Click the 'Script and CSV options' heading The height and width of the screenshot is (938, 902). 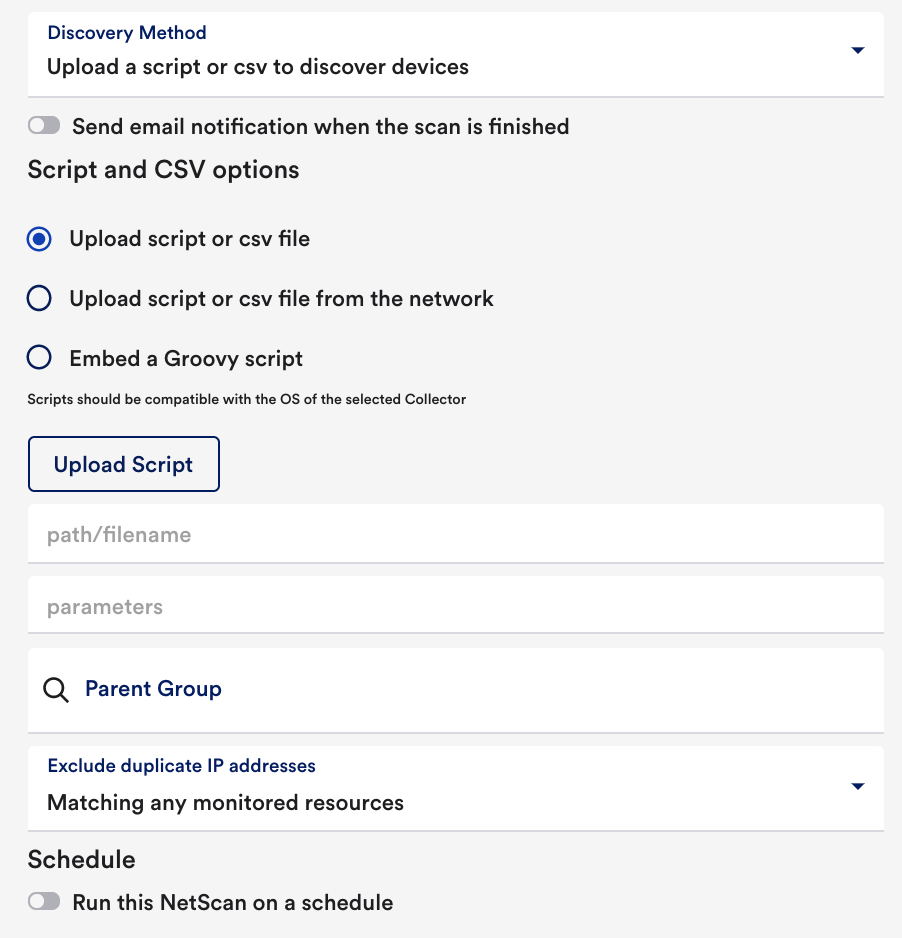(x=163, y=170)
